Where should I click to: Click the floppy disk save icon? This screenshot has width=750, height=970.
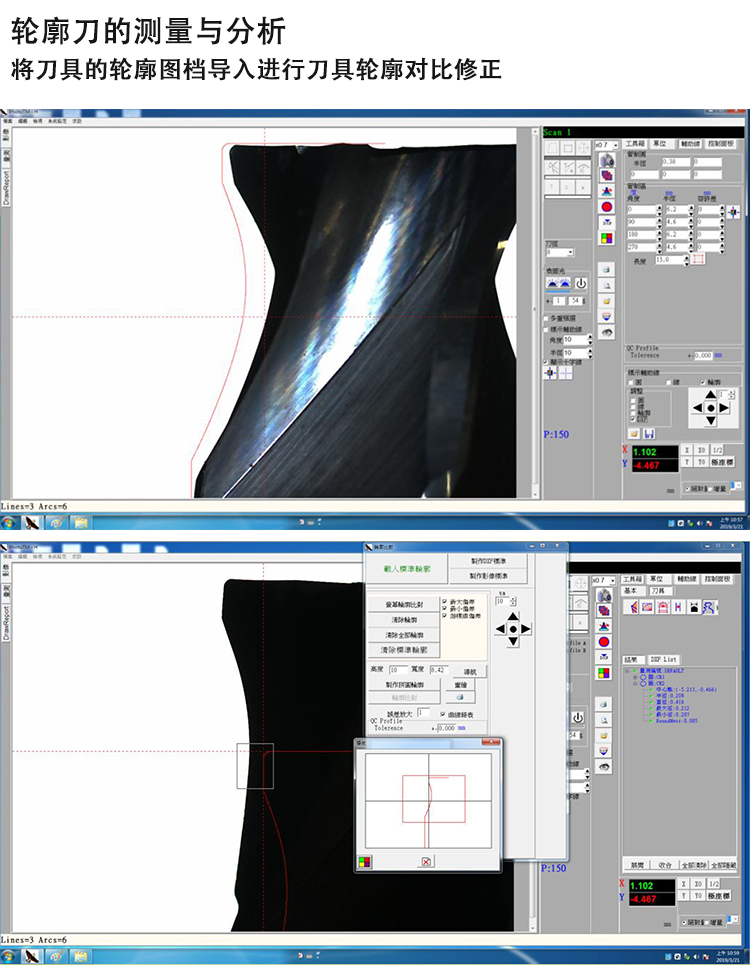tap(649, 433)
